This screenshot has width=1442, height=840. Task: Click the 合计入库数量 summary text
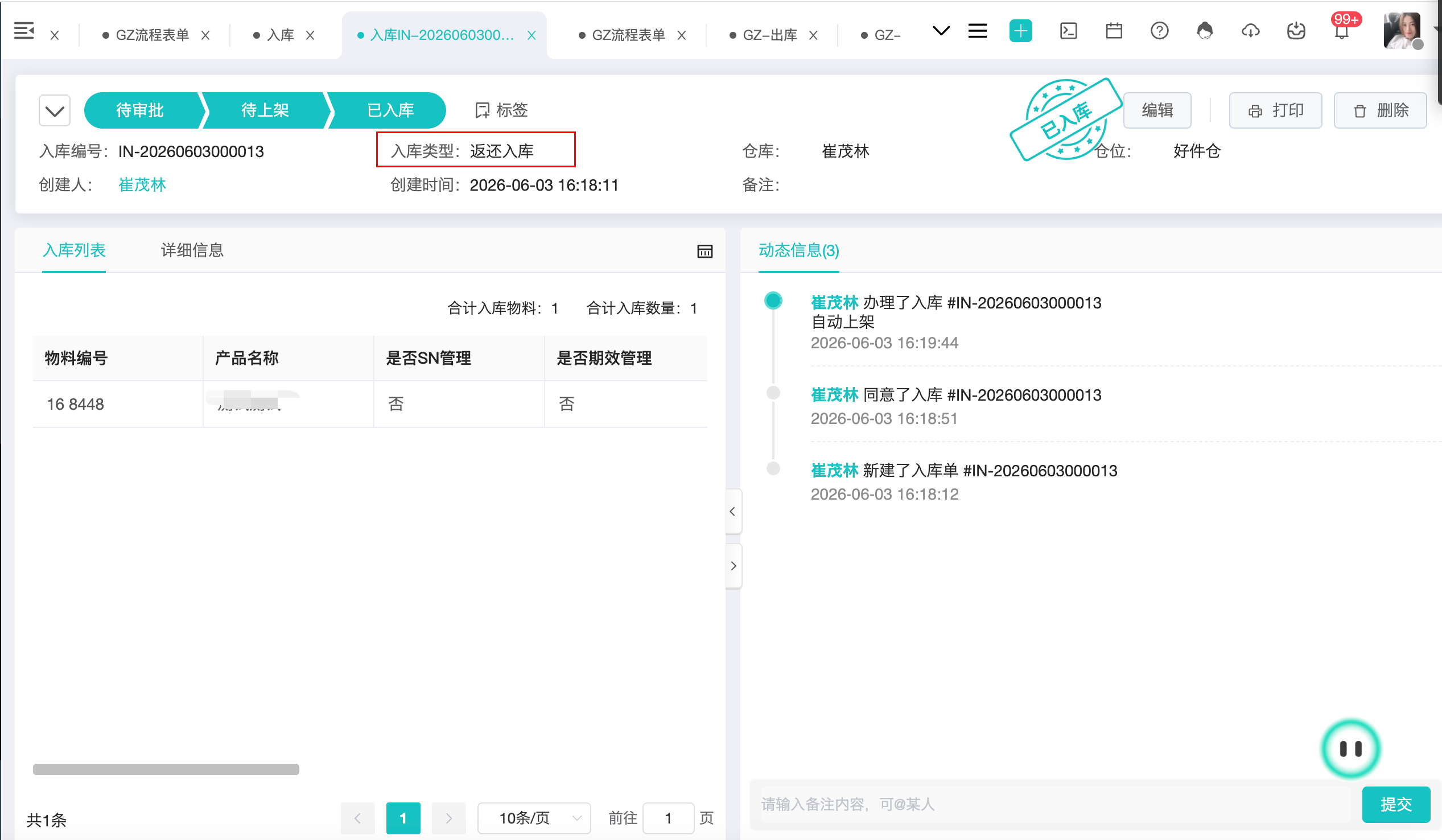click(x=641, y=308)
